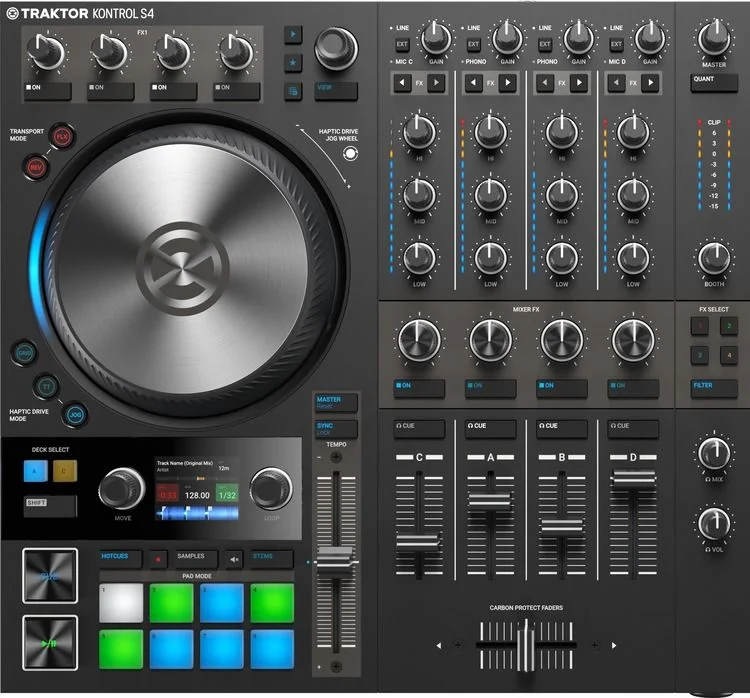
Task: Select blue deck A in Deck Select
Action: (x=35, y=471)
